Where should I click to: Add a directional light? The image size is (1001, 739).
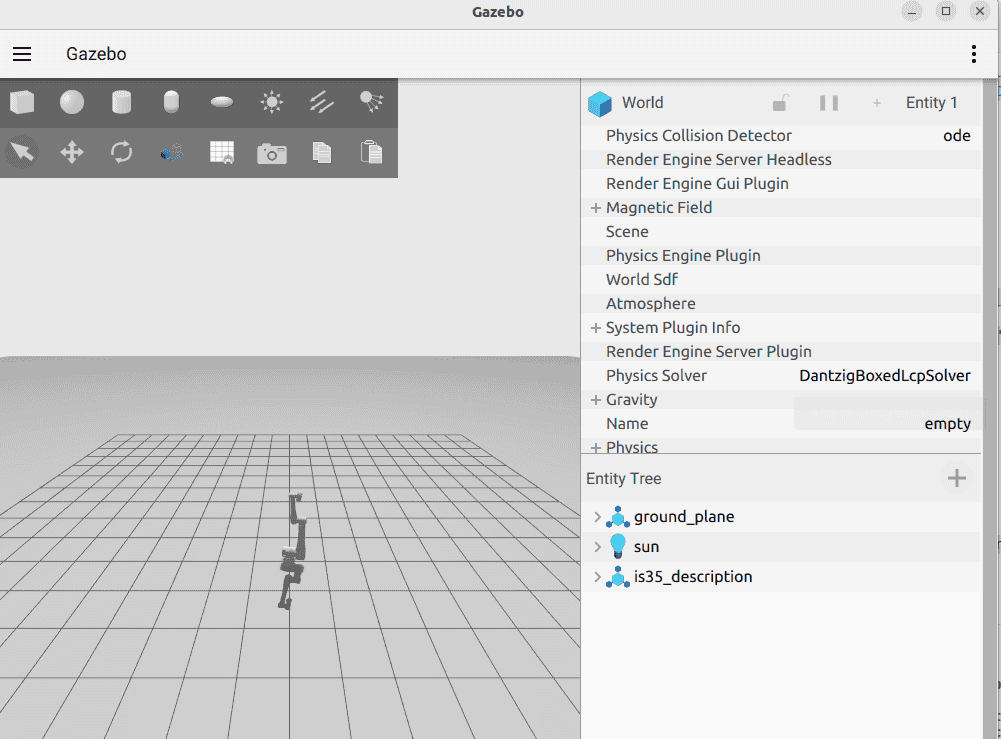coord(322,102)
